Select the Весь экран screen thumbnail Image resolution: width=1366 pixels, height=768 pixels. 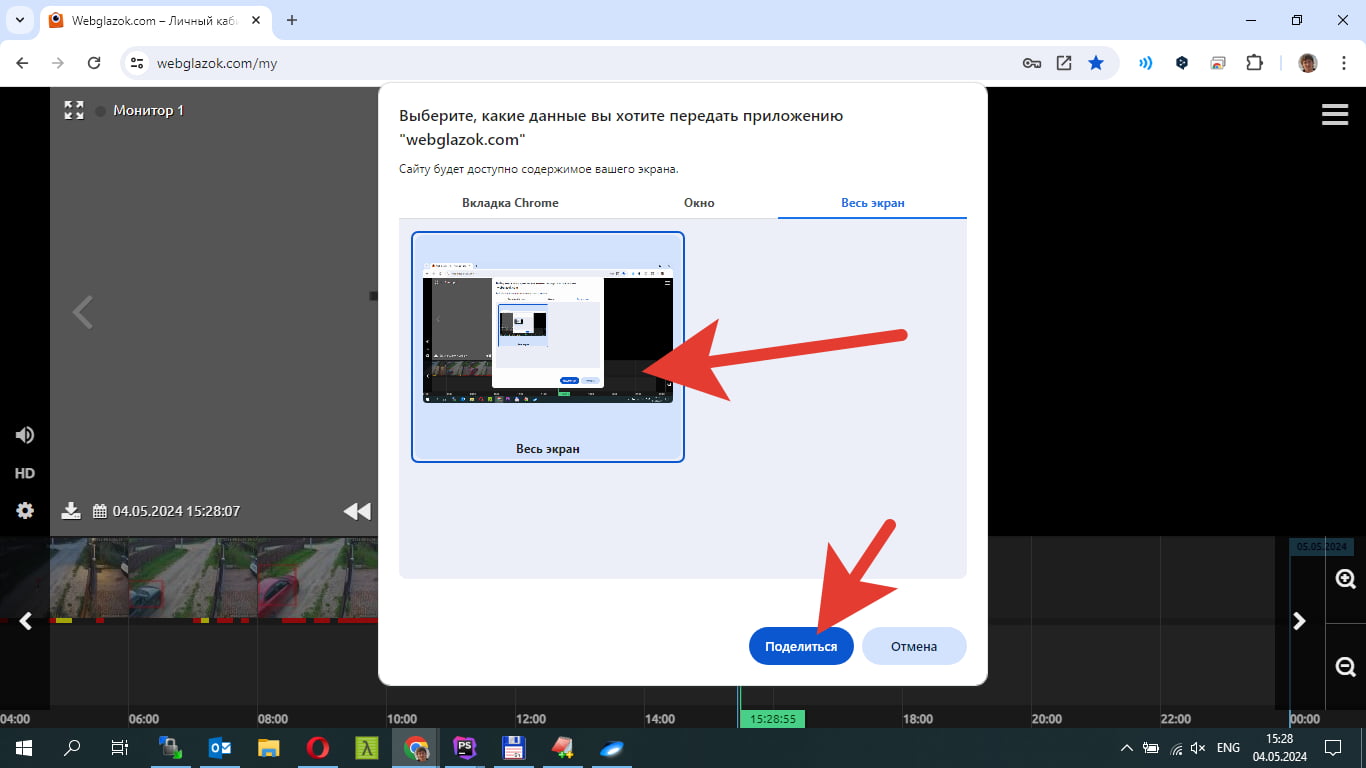(x=548, y=346)
